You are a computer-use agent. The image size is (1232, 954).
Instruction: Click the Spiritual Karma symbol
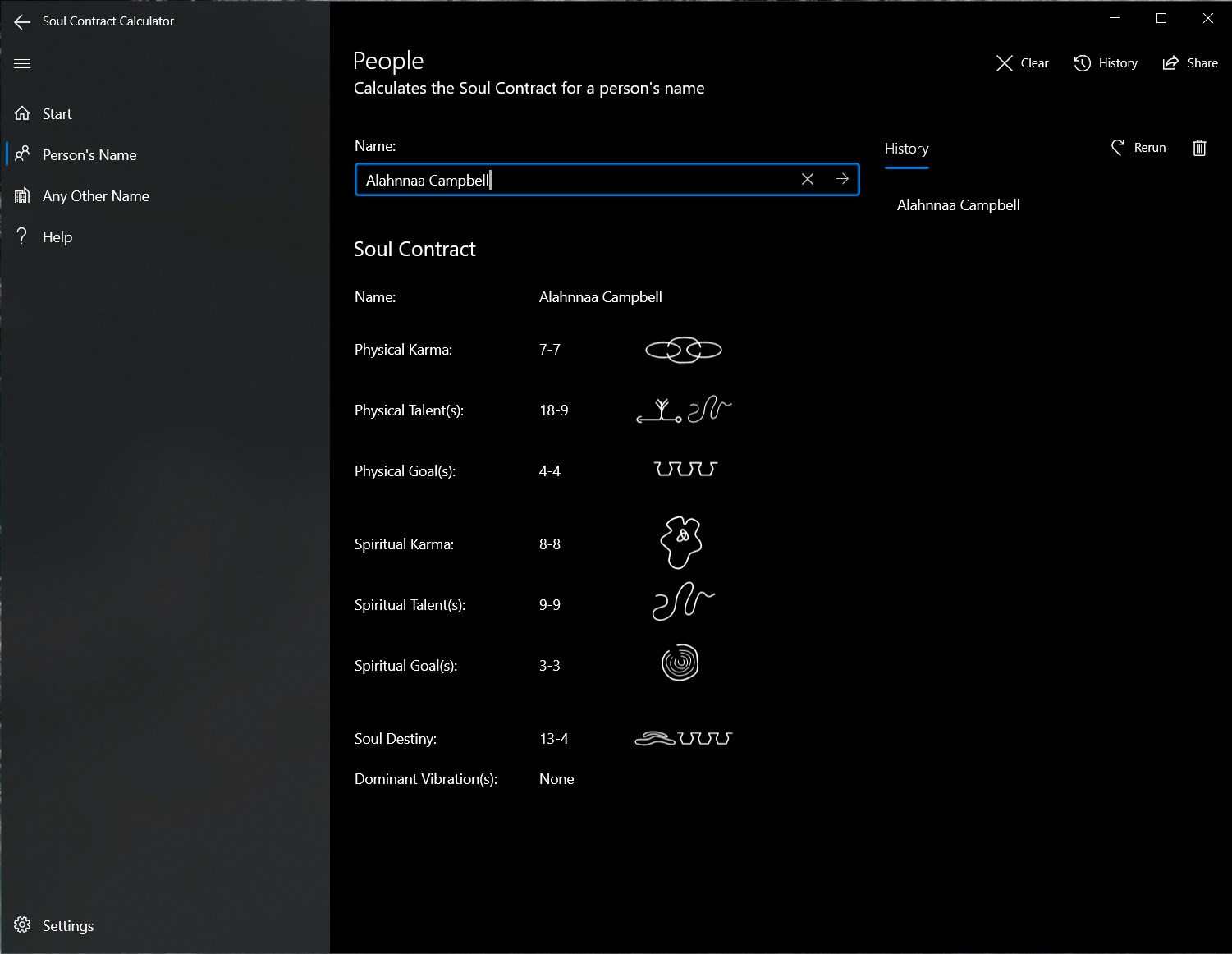coord(680,542)
